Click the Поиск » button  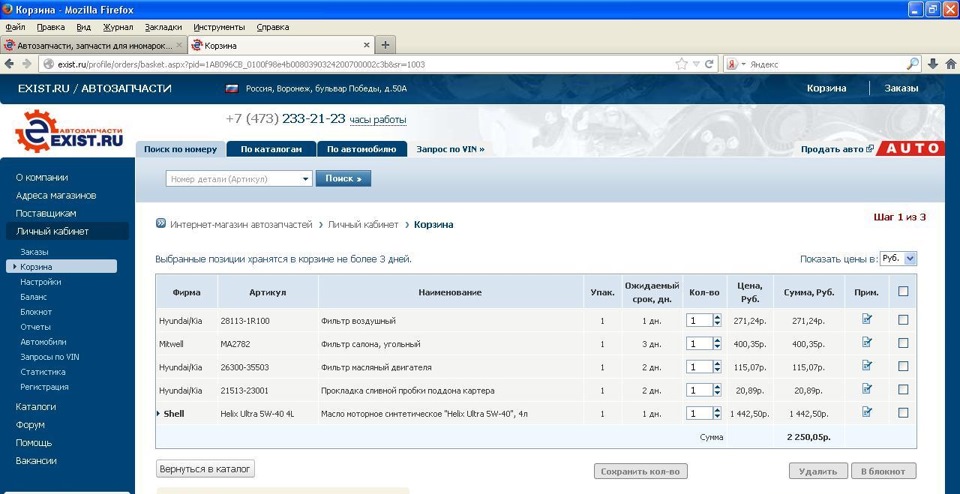pos(343,179)
